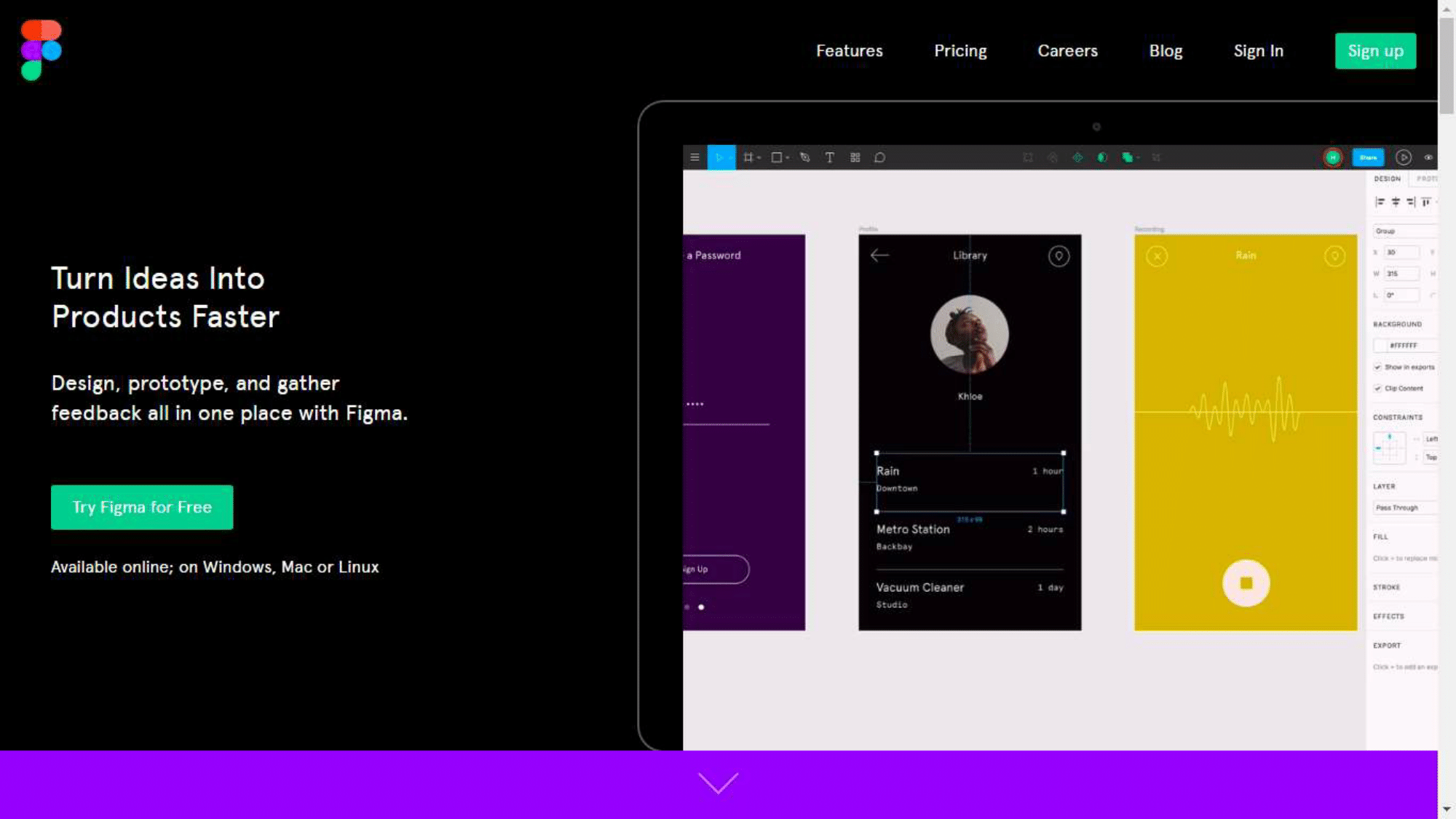1456x819 pixels.
Task: Select the Vacuum Cleaner list item
Action: point(970,596)
